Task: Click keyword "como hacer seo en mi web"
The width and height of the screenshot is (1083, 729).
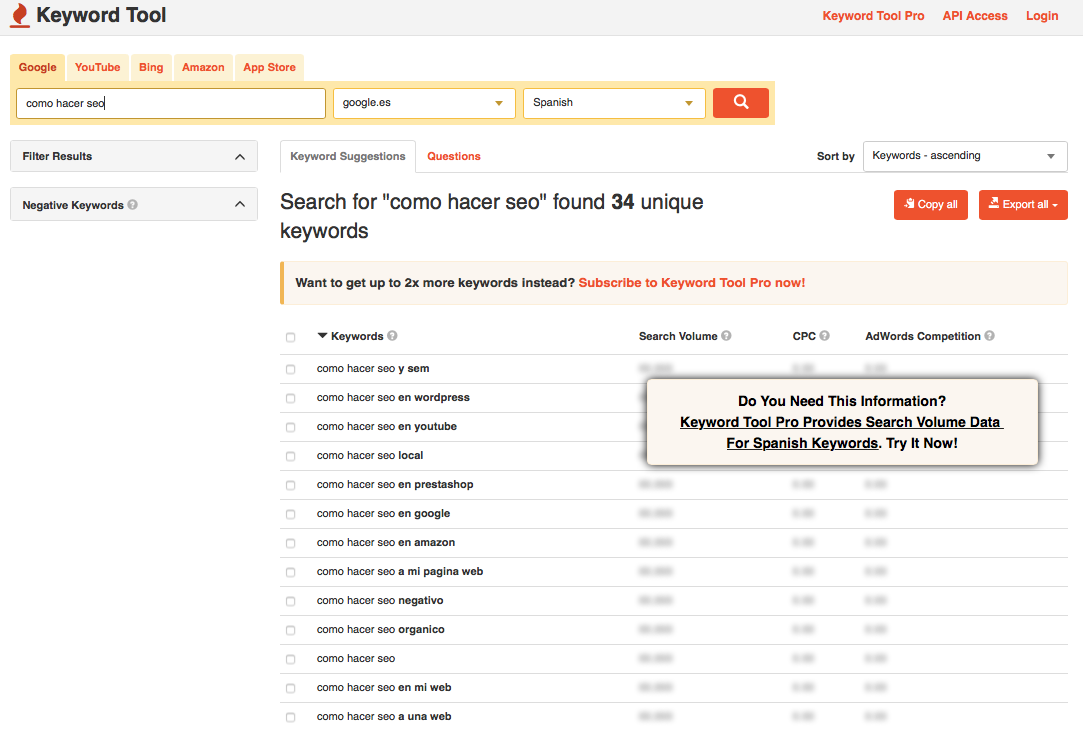Action: [x=384, y=688]
